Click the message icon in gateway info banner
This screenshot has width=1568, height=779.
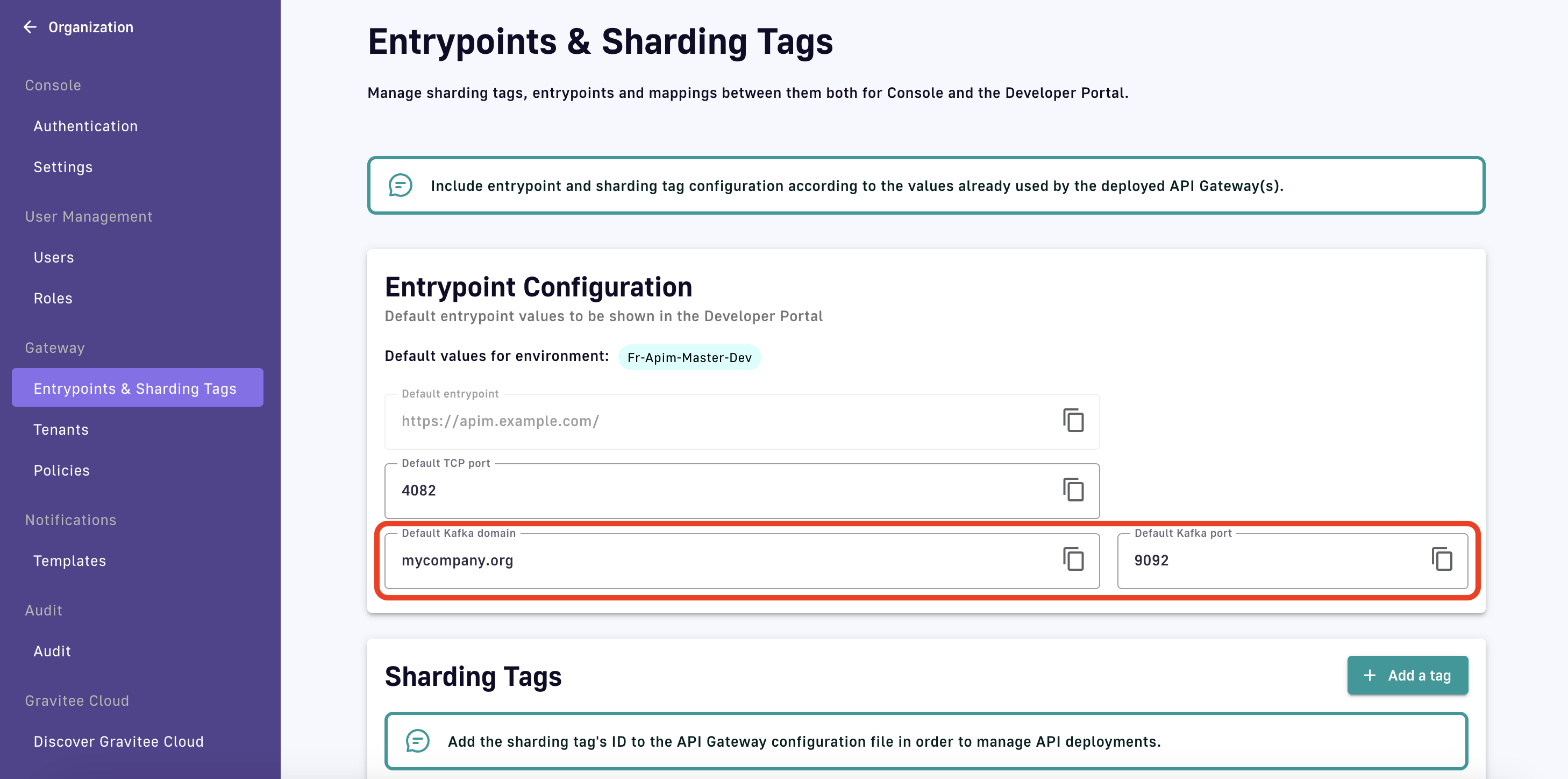[401, 186]
